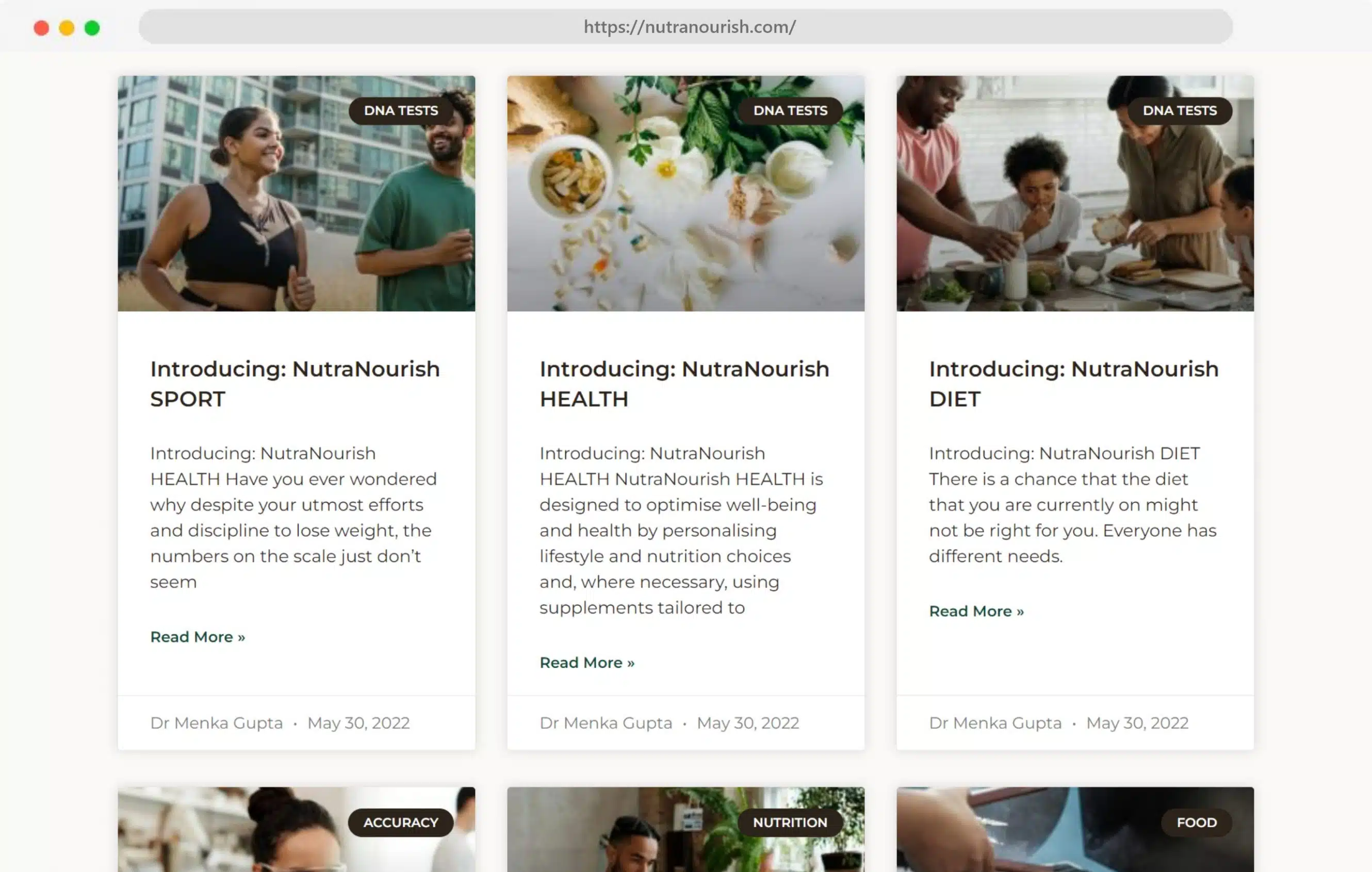Click the ACCURACY category badge
Viewport: 1372px width, 872px height.
pos(401,822)
